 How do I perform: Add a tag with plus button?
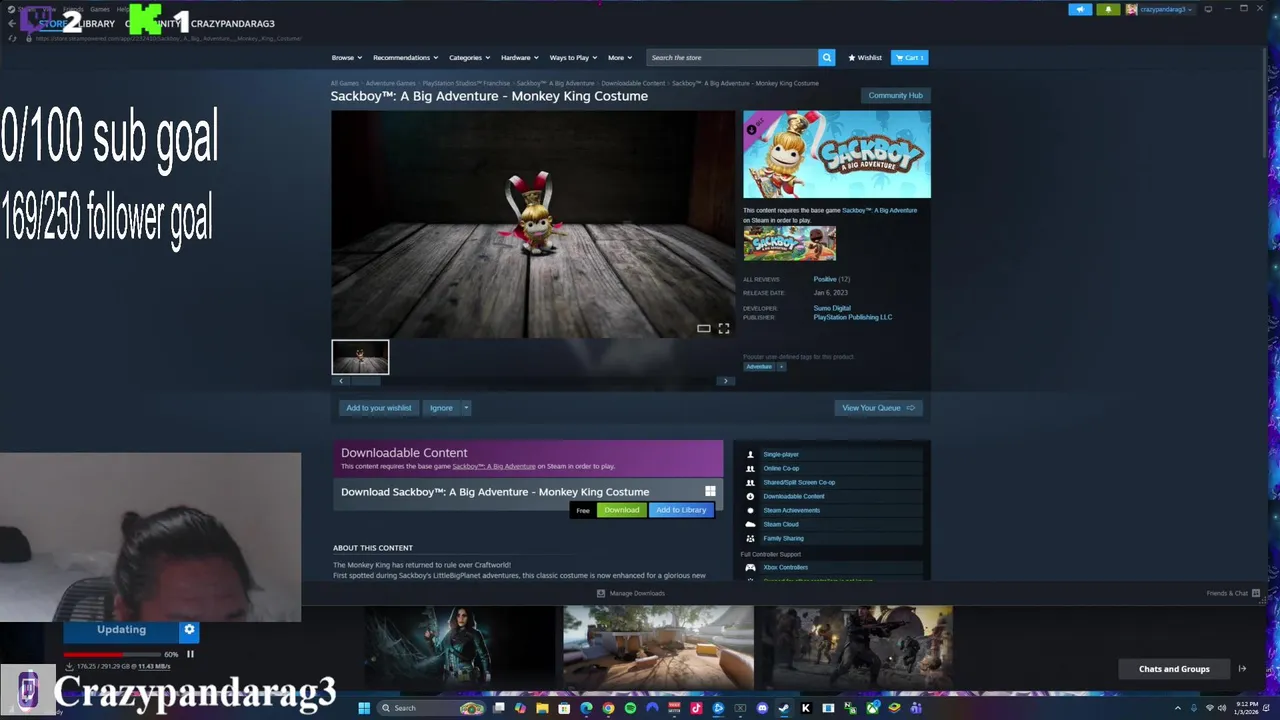781,367
